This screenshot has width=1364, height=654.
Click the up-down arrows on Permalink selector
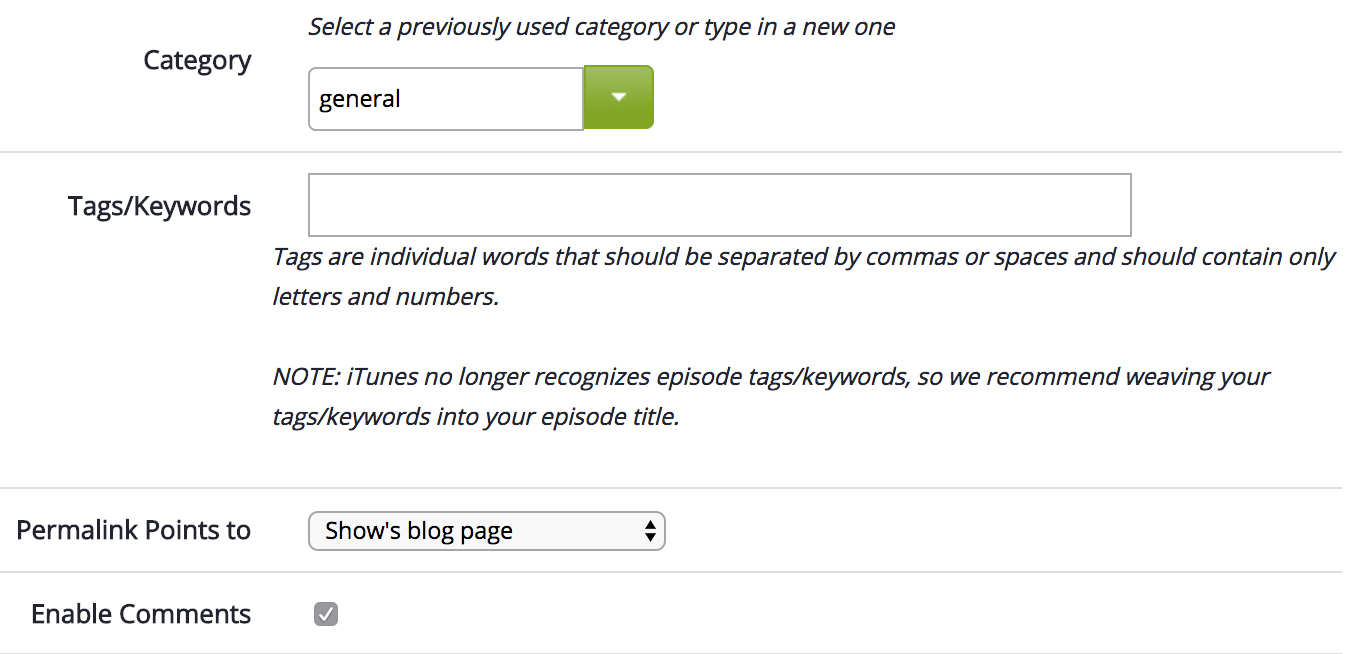click(x=650, y=531)
